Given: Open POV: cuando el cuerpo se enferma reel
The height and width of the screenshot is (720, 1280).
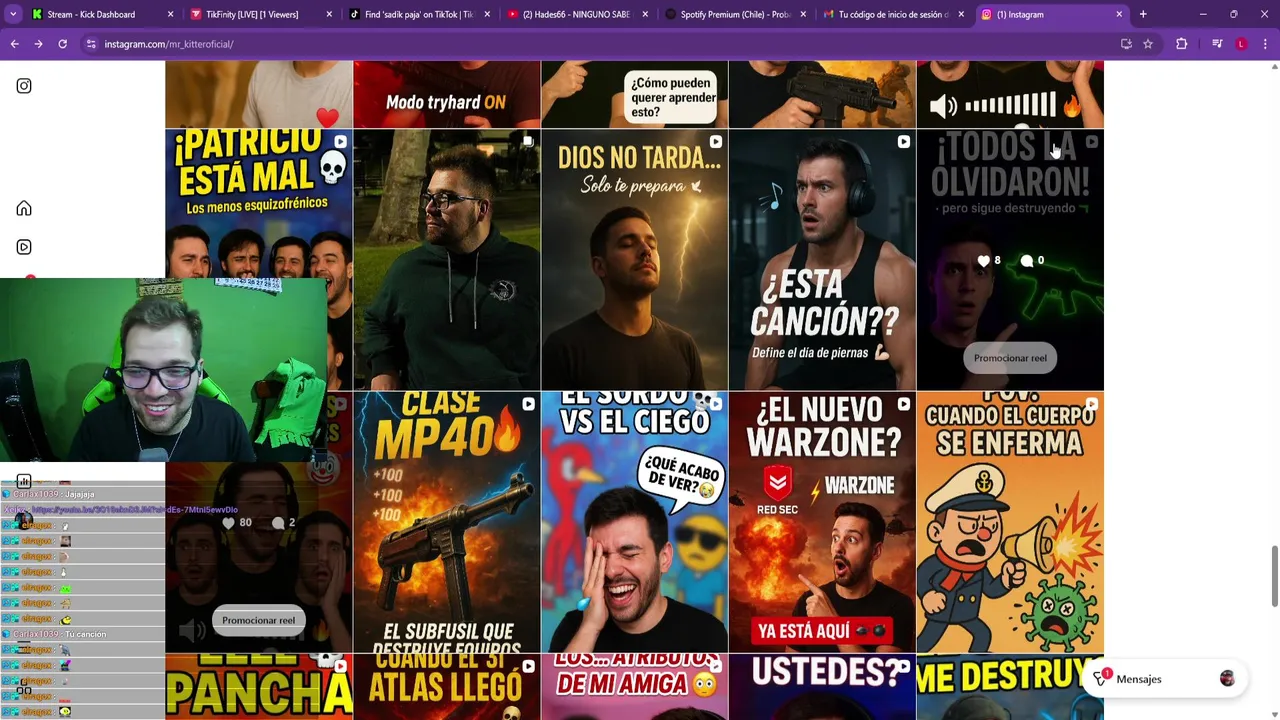Looking at the screenshot, I should [1010, 522].
